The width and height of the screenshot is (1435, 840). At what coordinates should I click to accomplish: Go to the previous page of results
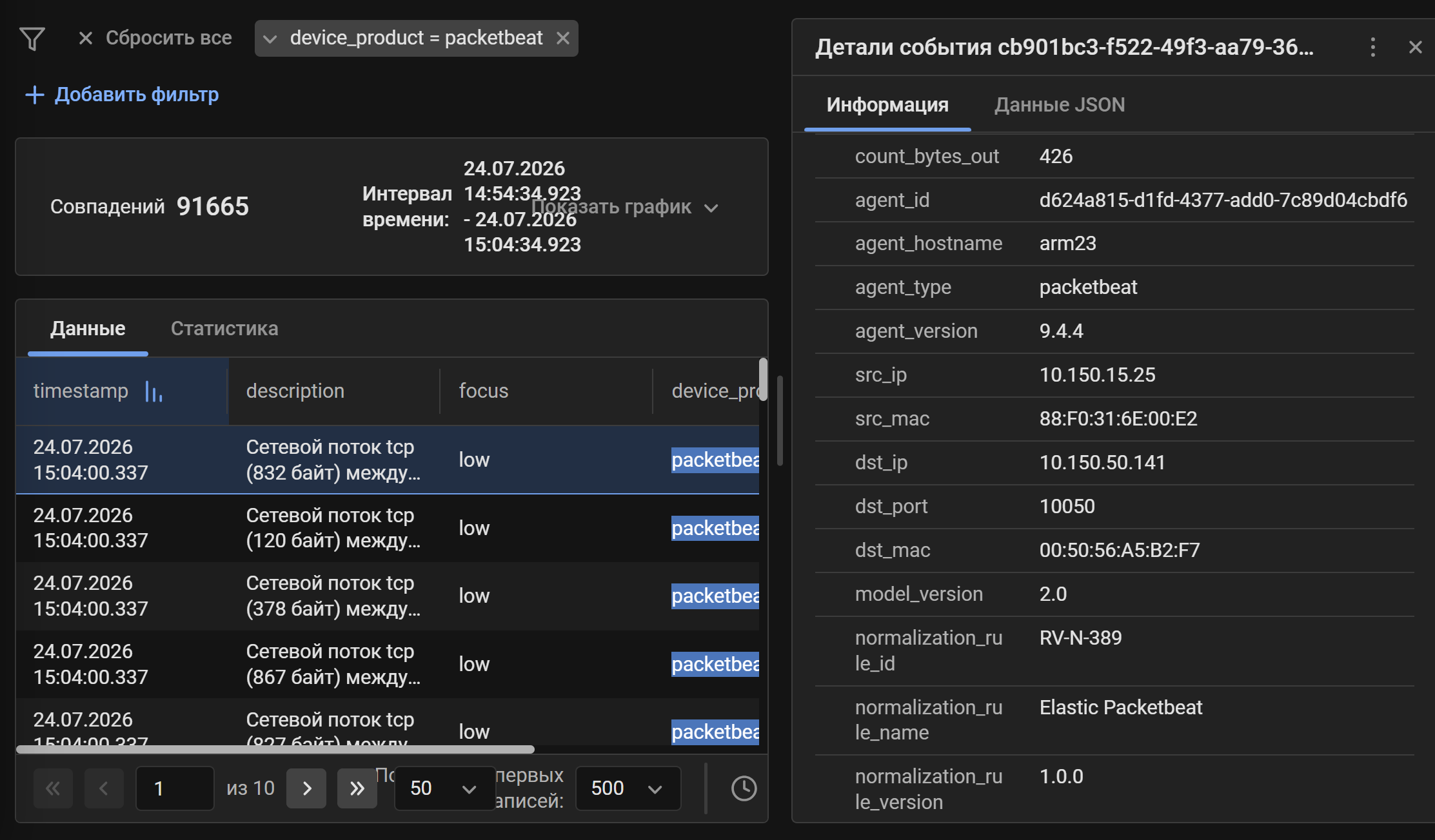click(104, 788)
